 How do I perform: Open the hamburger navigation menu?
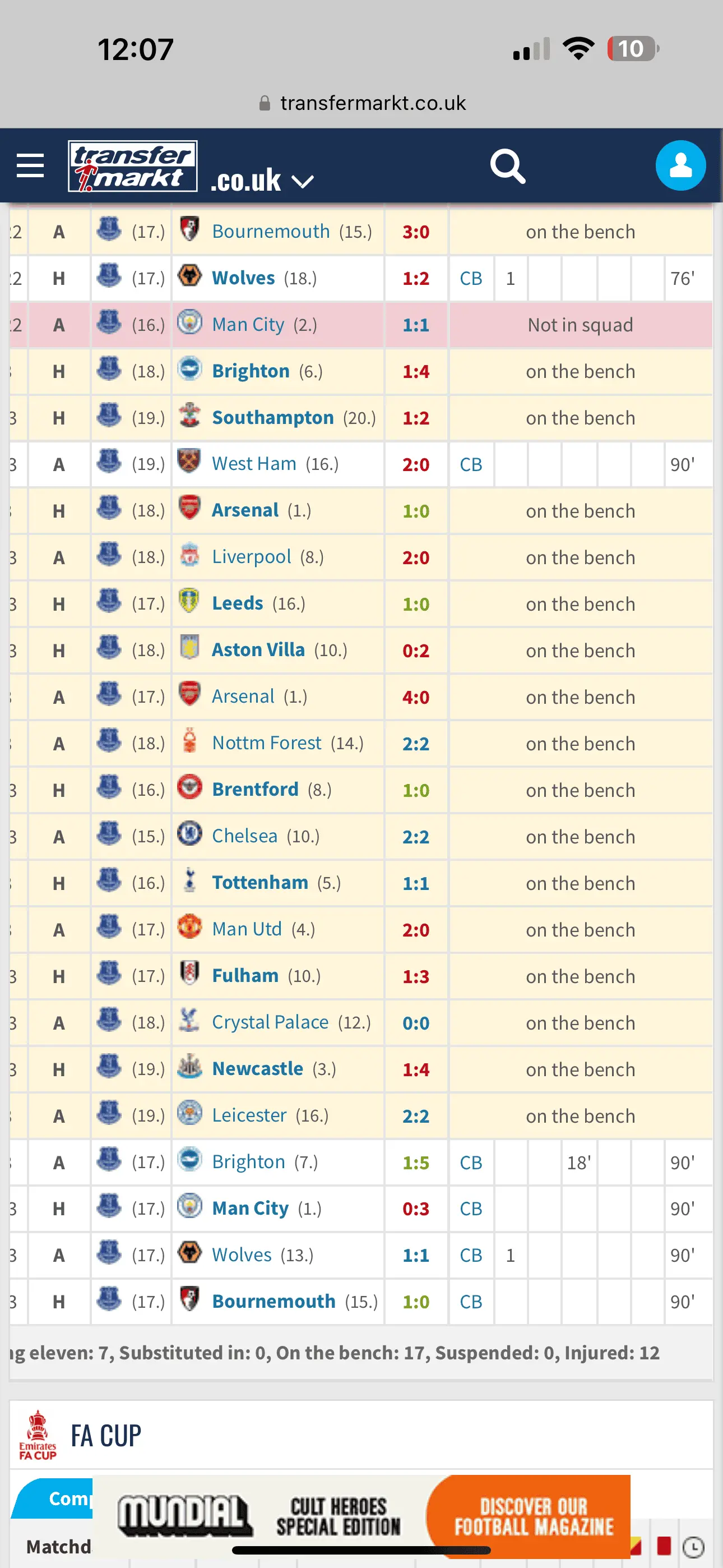coord(30,165)
